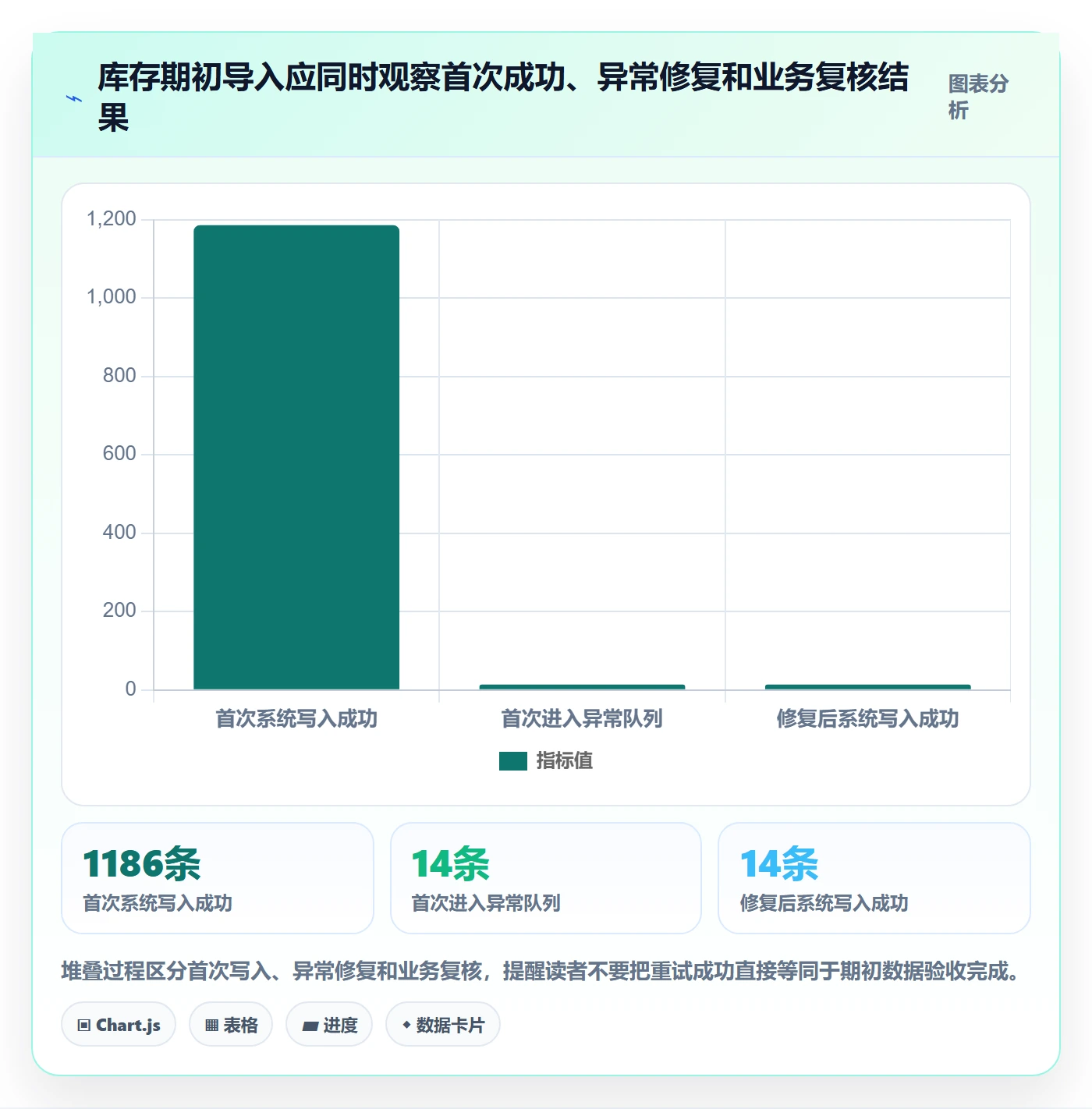Screen dimensions: 1092x1109
Task: Click the 1,000 y-axis value
Action: click(112, 297)
